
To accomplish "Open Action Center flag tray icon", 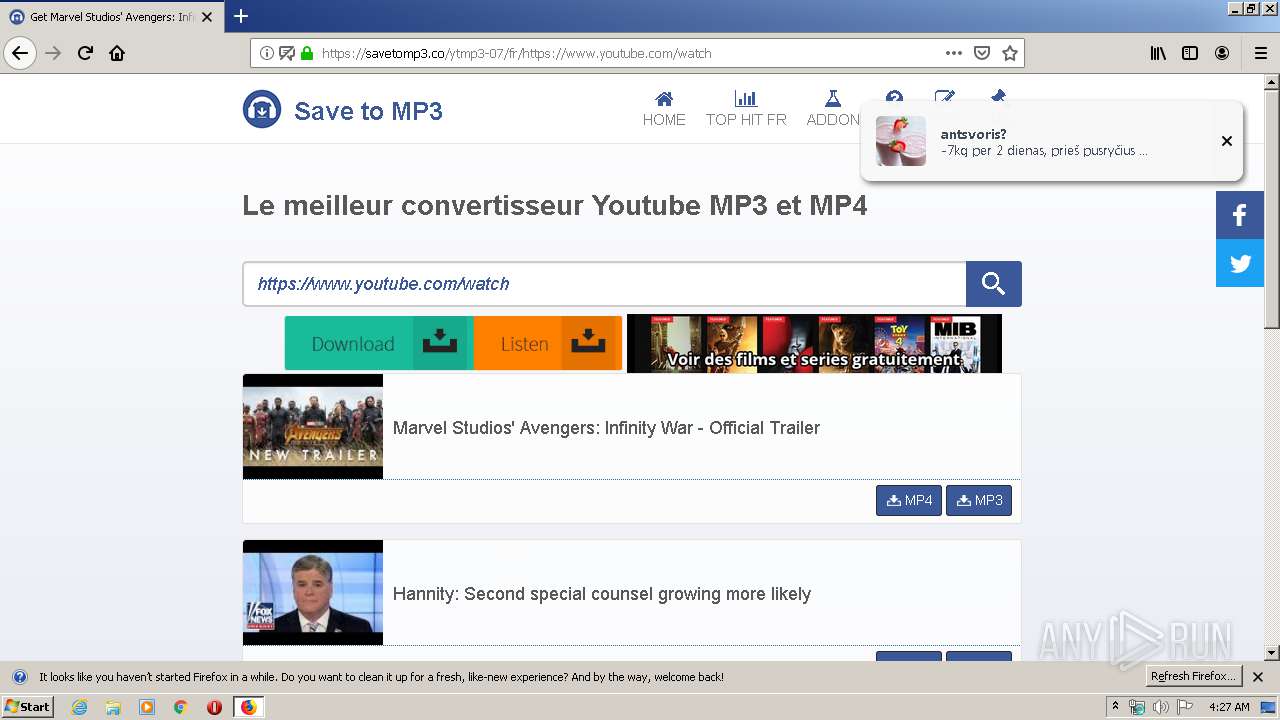I will tap(1184, 707).
